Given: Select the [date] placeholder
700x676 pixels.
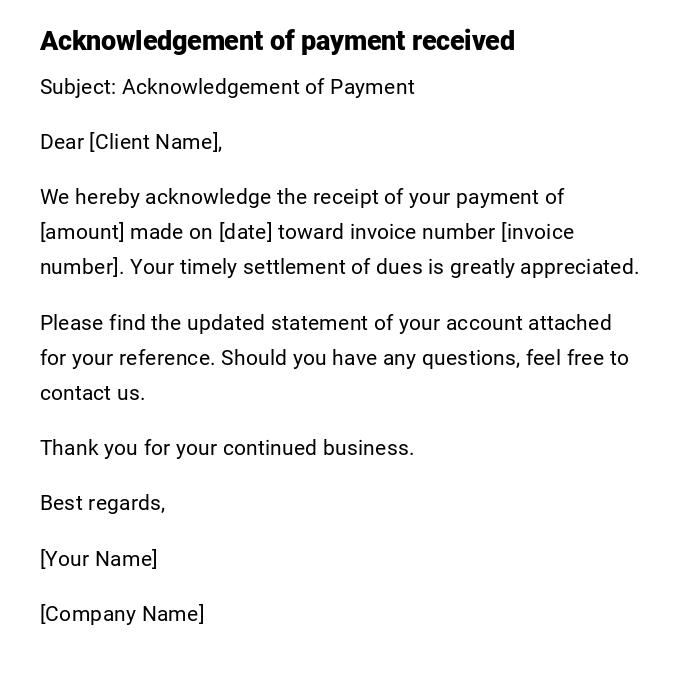Looking at the screenshot, I should pos(245,232).
